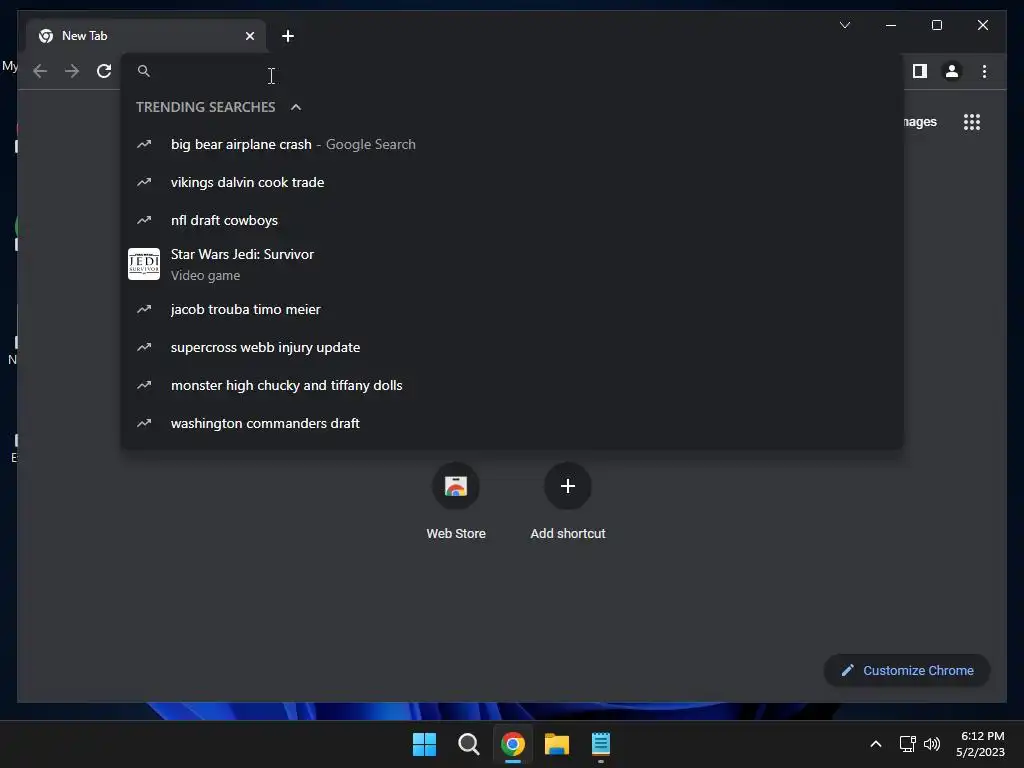Image resolution: width=1024 pixels, height=768 pixels.
Task: Open the profile avatar menu
Action: coord(952,71)
